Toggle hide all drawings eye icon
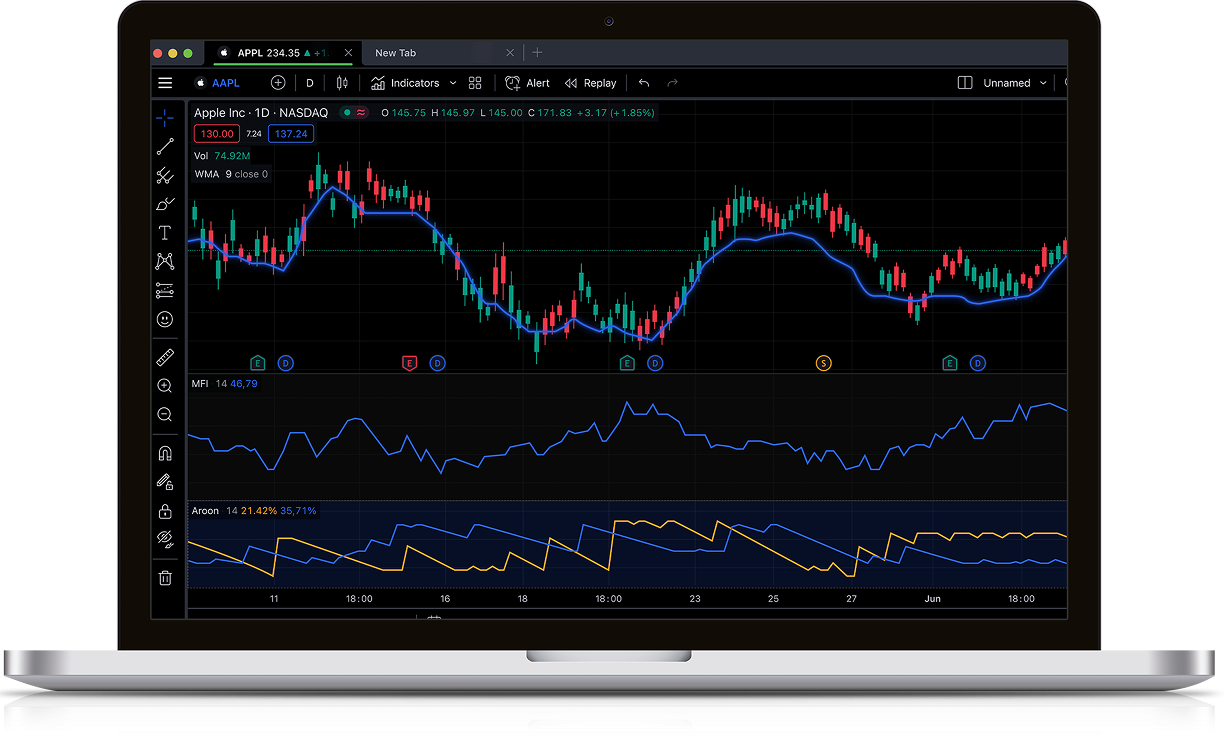Image resolution: width=1224 pixels, height=748 pixels. point(165,540)
